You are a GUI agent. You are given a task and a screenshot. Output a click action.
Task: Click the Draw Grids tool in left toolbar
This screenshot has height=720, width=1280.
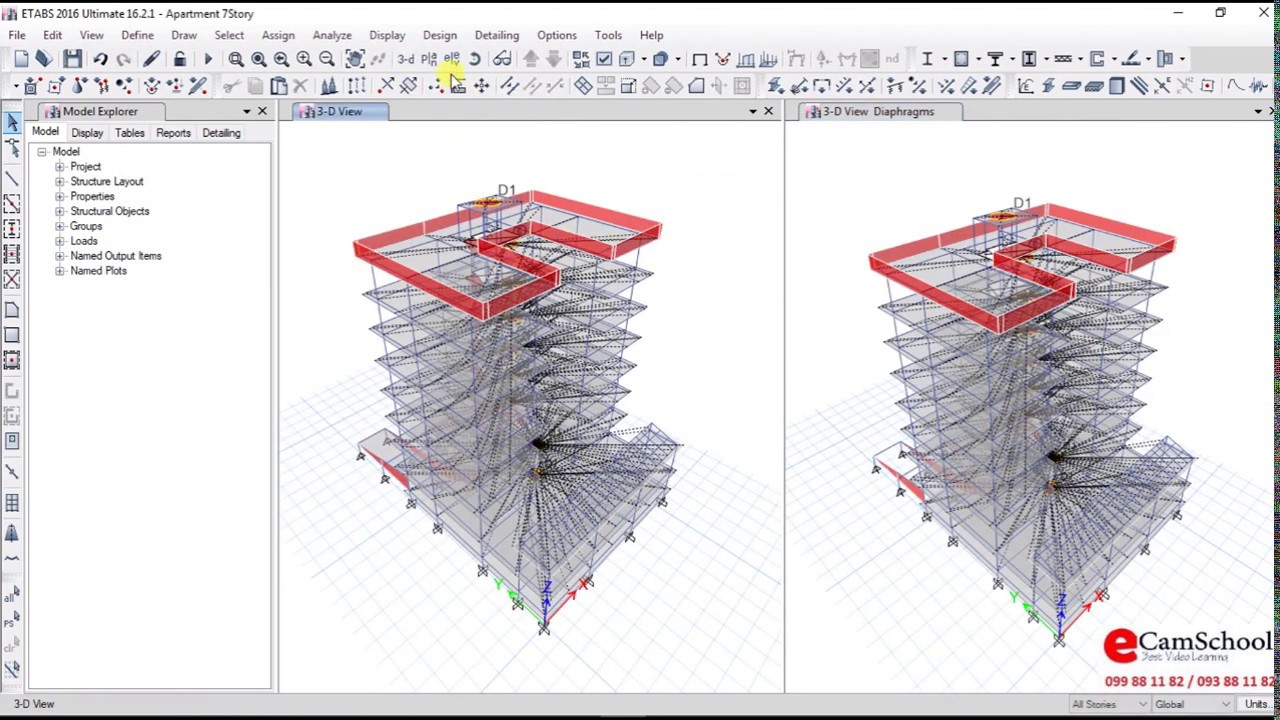coord(12,503)
